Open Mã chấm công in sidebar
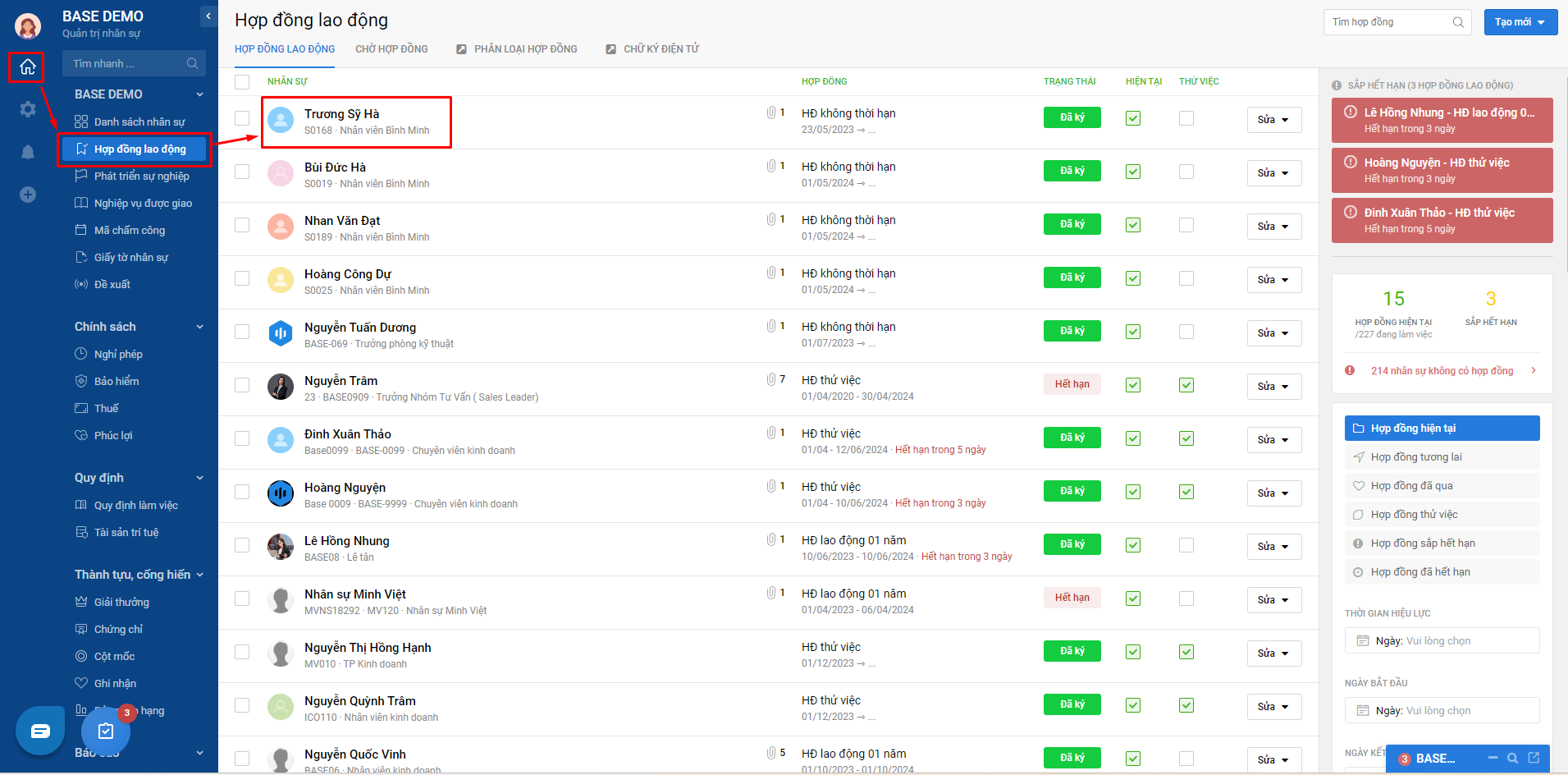The image size is (1568, 775). [130, 230]
